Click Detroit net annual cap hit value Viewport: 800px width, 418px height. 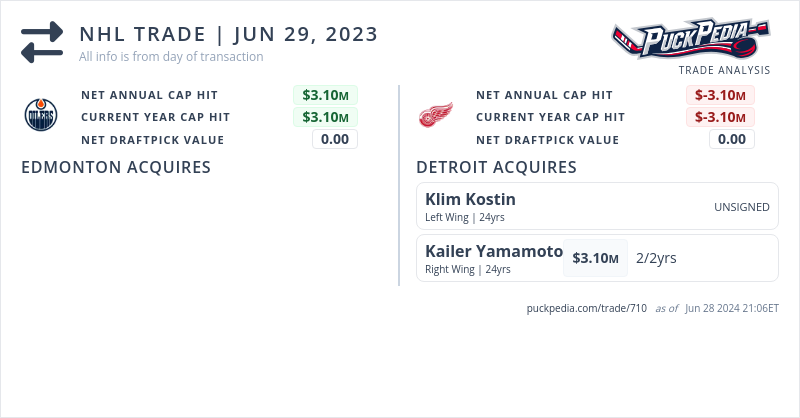(720, 95)
